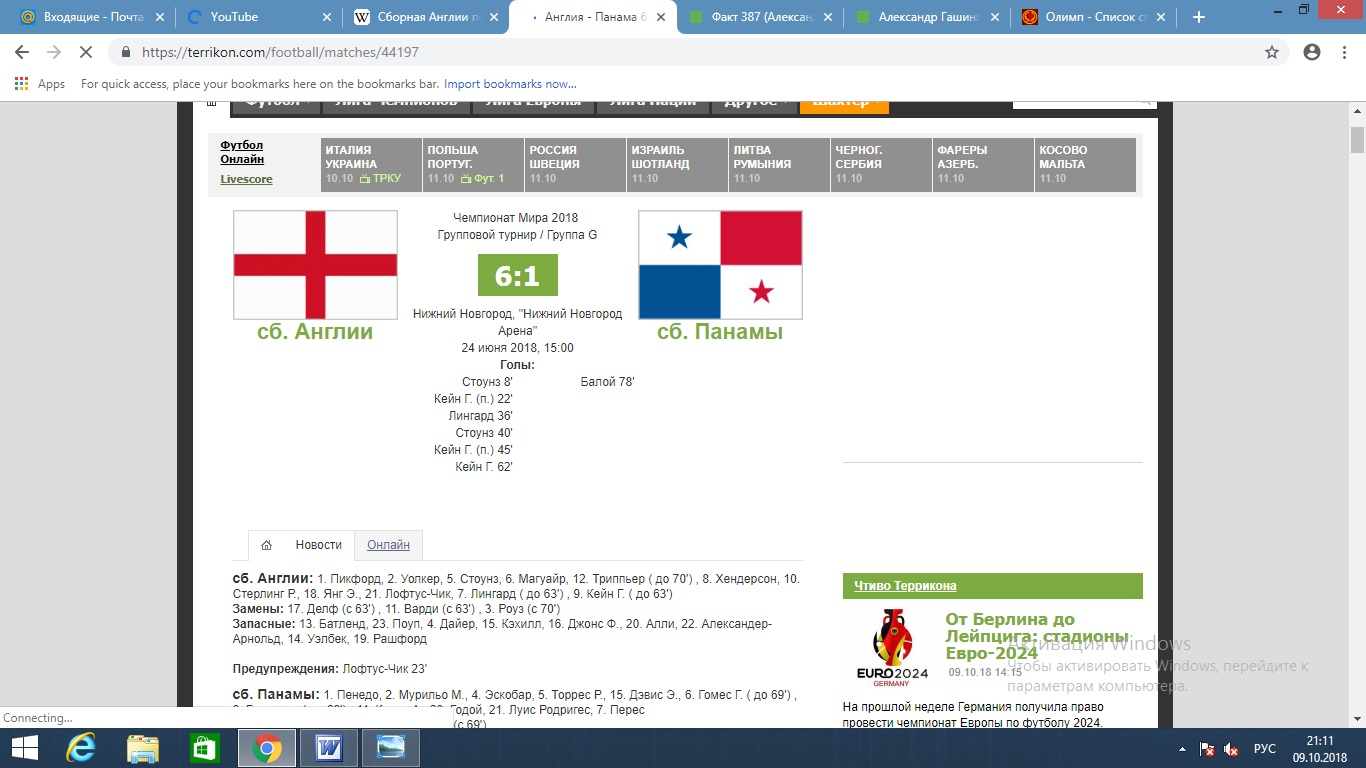Close the Сборная Англии Wikipedia tab
The image size is (1366, 768).
pos(494,17)
